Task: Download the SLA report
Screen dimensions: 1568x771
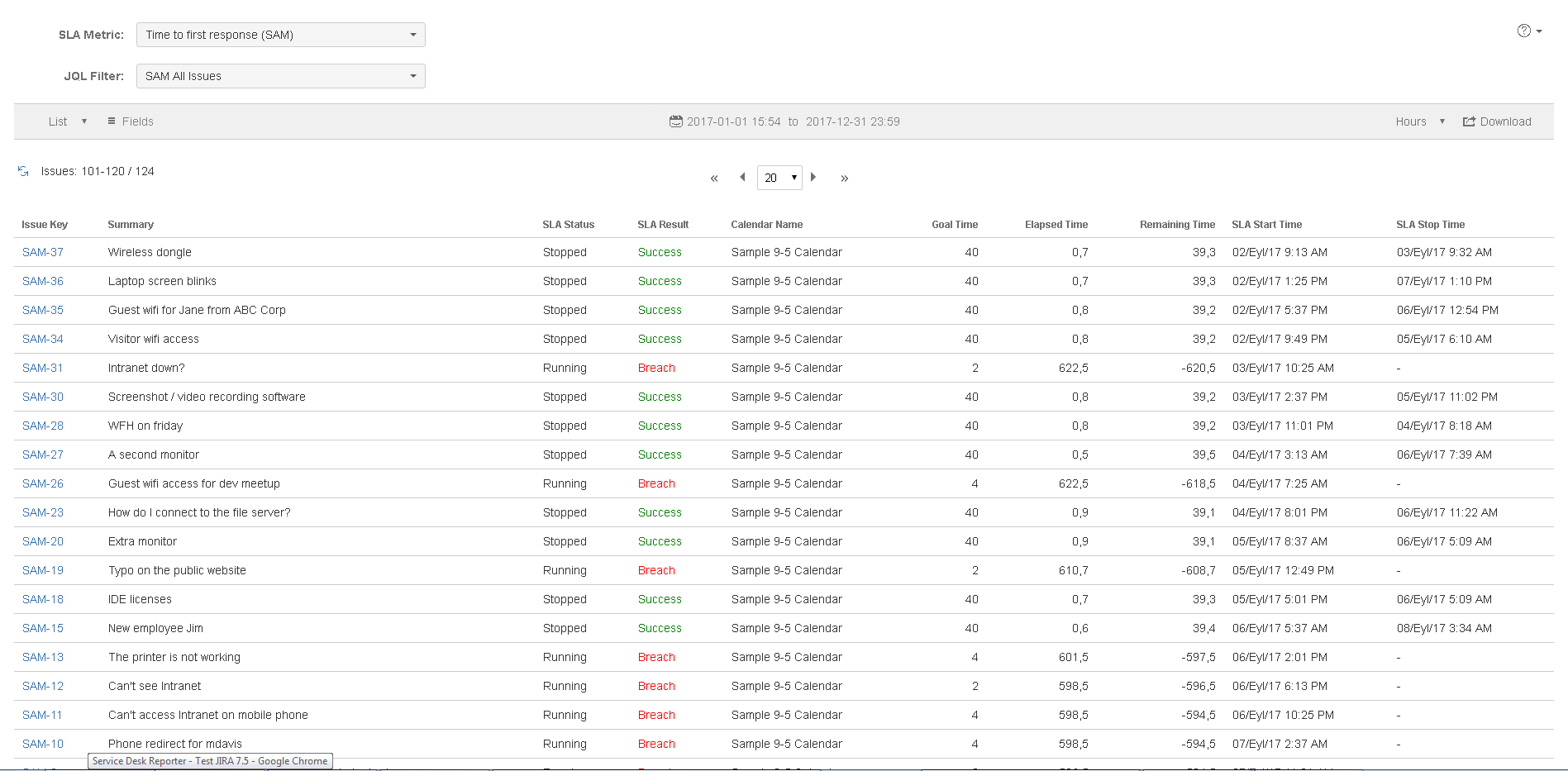Action: (1497, 121)
